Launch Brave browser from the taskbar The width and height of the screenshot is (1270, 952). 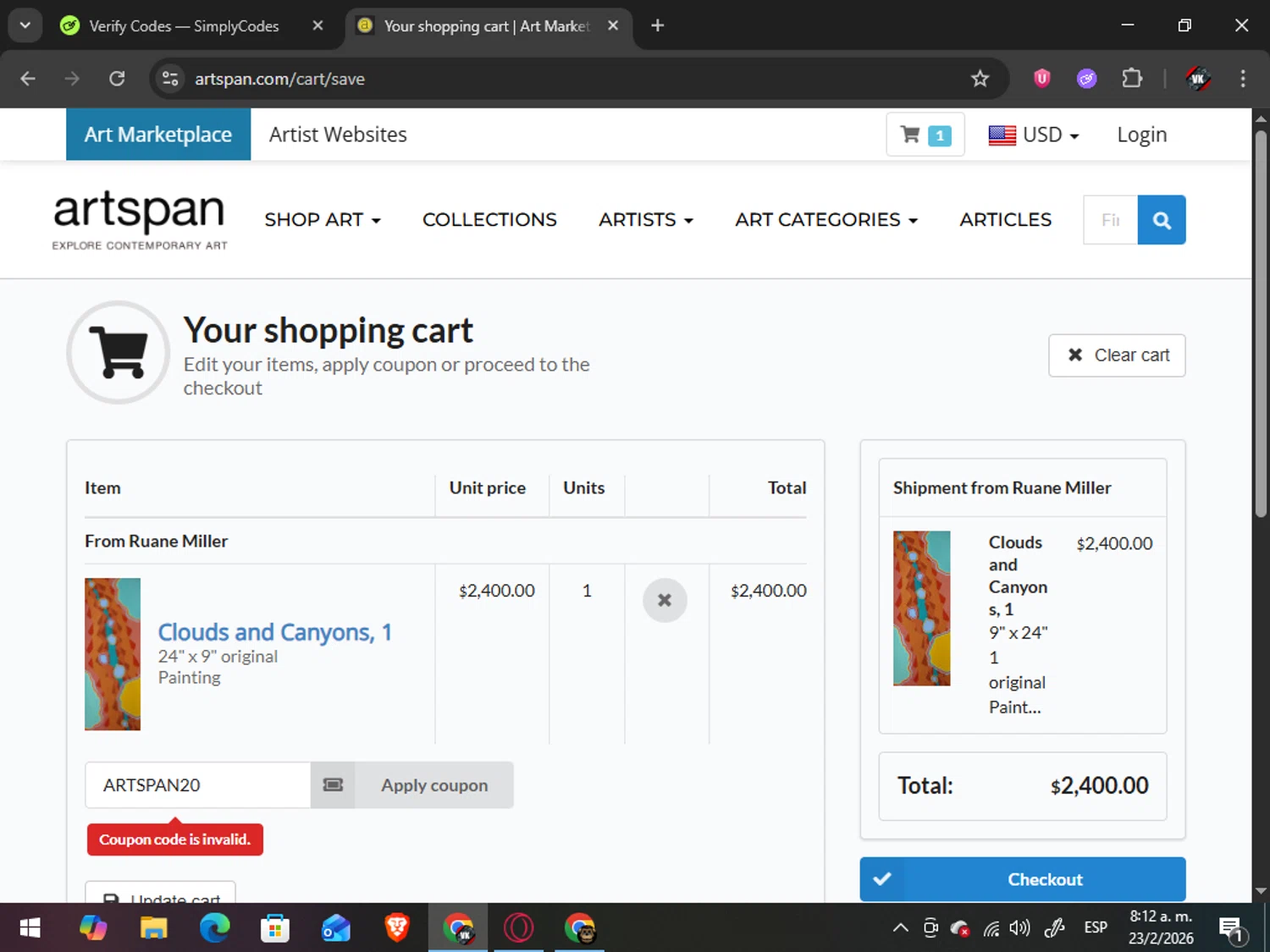pos(397,928)
